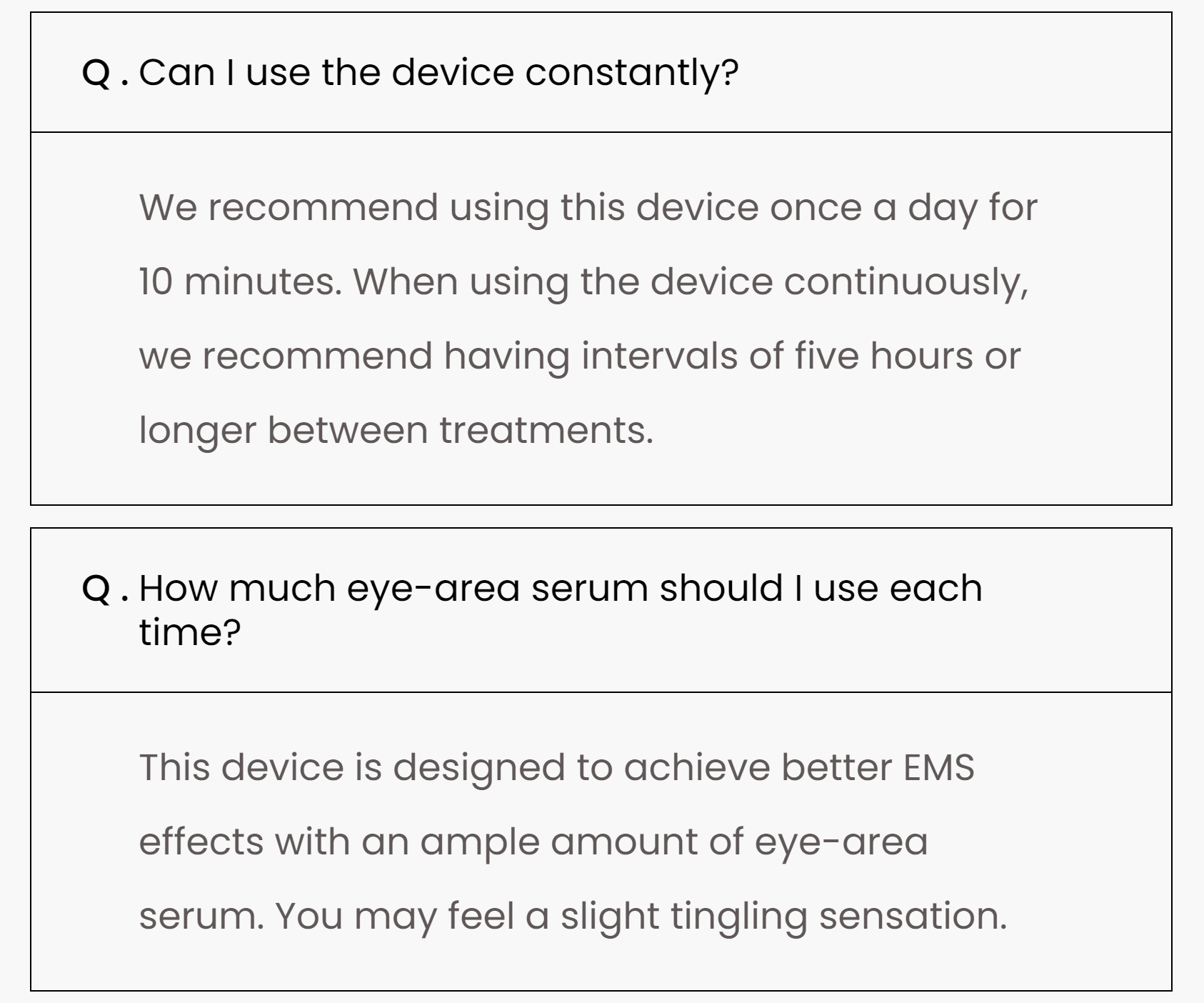1204x1003 pixels.
Task: Click the line 'longer between treatments.'
Action: [396, 430]
